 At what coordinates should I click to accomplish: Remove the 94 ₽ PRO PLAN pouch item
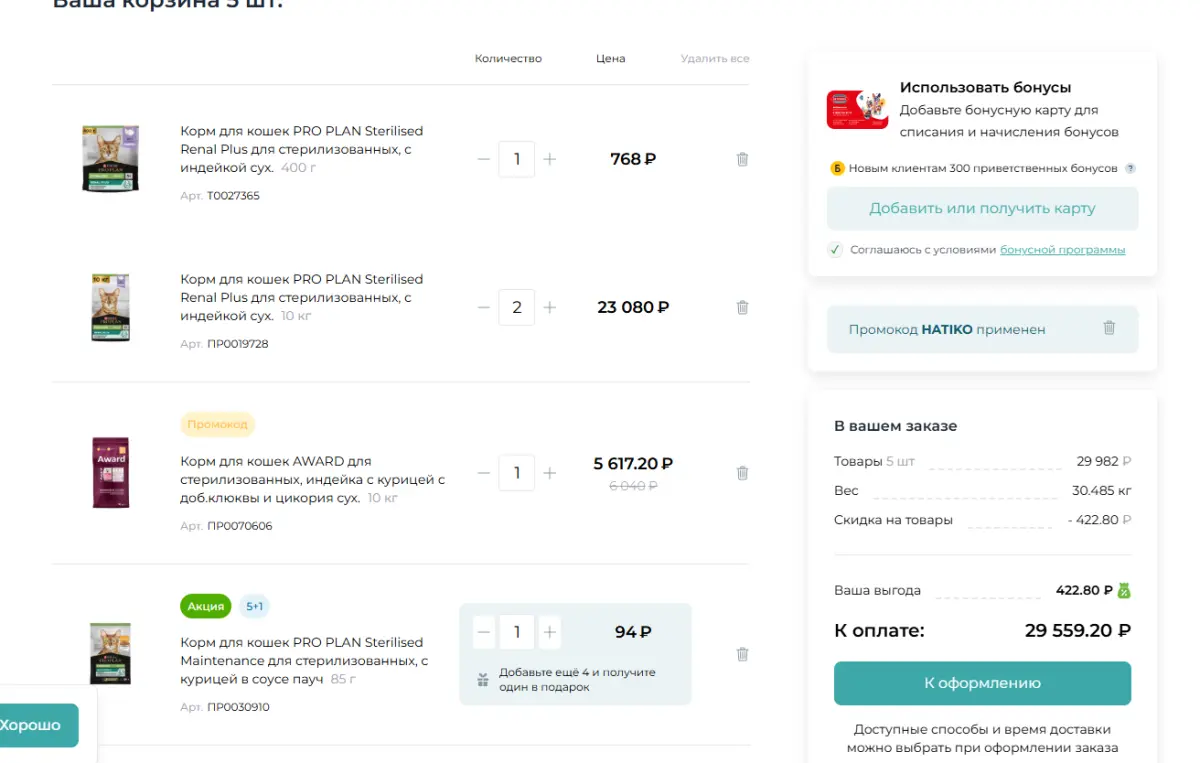click(x=742, y=654)
